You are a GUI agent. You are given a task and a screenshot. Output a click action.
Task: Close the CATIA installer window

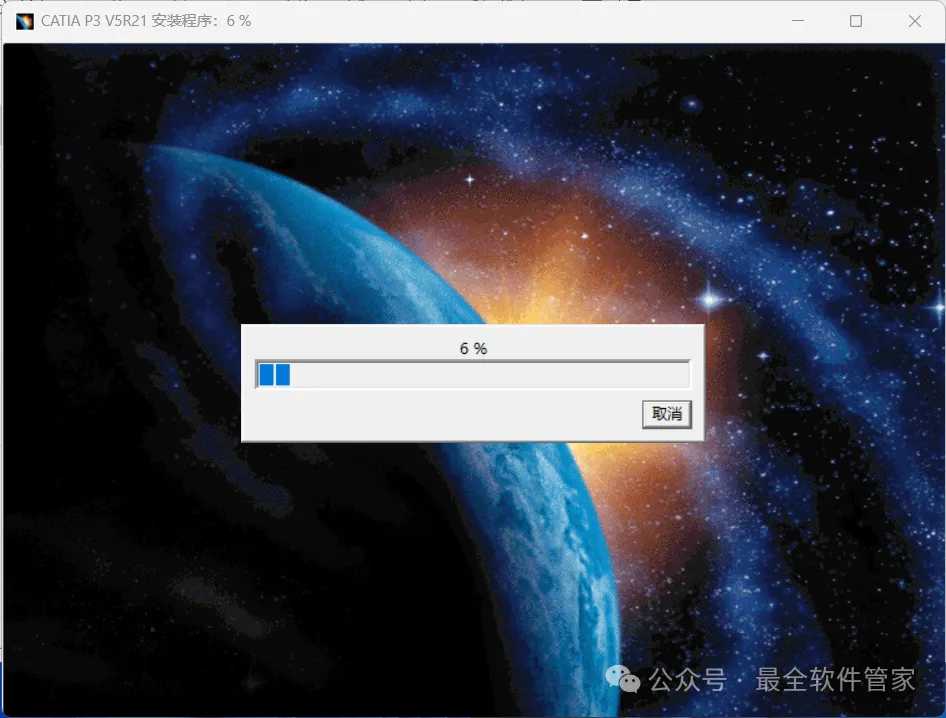[x=915, y=21]
